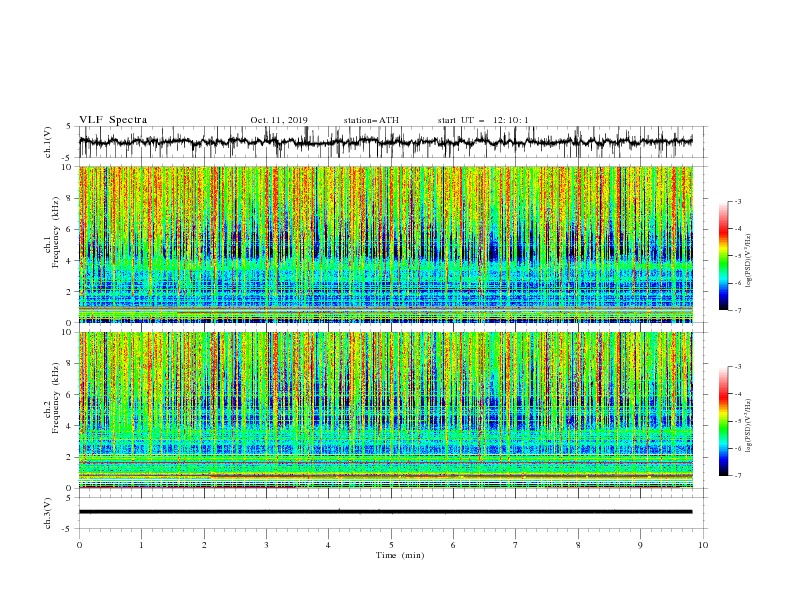Click the "VLF Spectra" plot title
This screenshot has width=792, height=612.
(113, 120)
